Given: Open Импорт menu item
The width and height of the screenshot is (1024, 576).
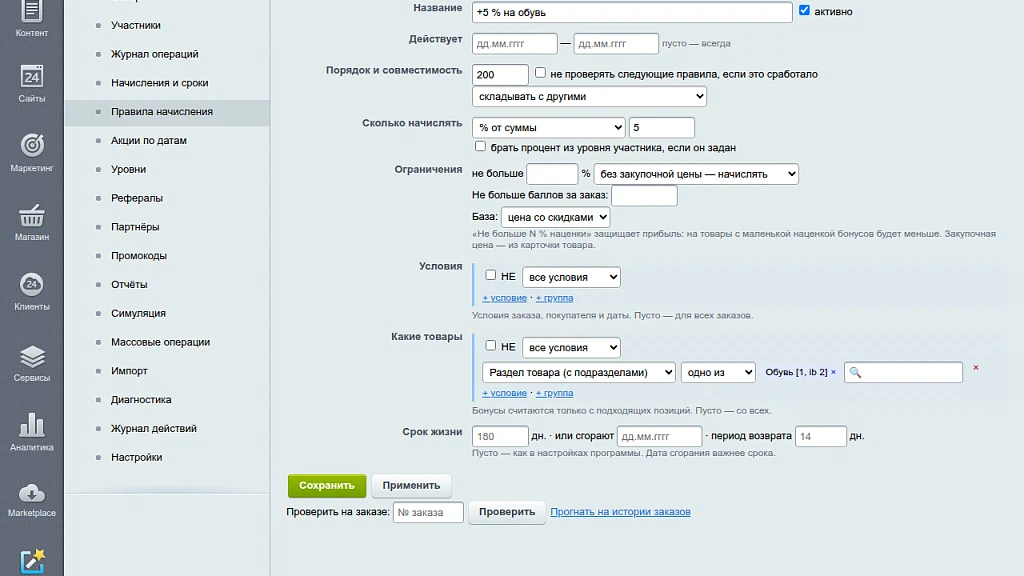Looking at the screenshot, I should coord(129,370).
